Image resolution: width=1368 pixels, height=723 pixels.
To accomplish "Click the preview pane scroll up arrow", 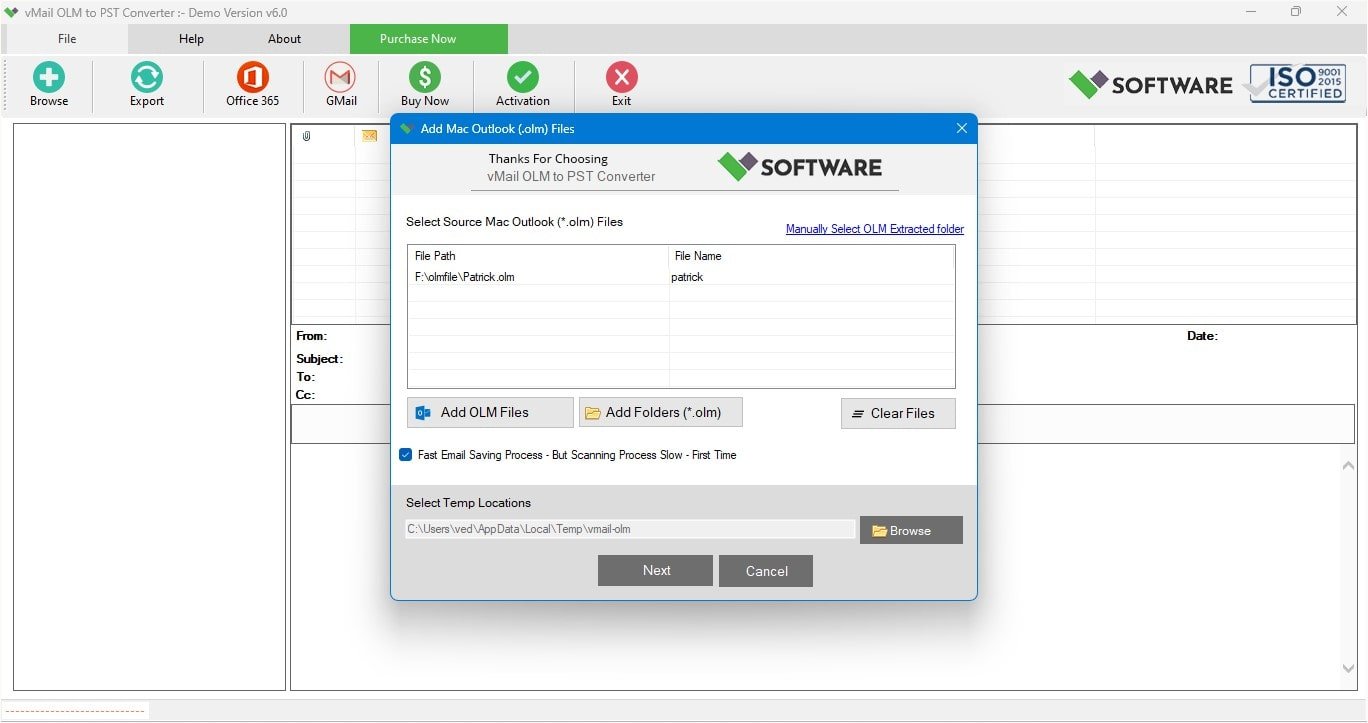I will [x=1348, y=466].
